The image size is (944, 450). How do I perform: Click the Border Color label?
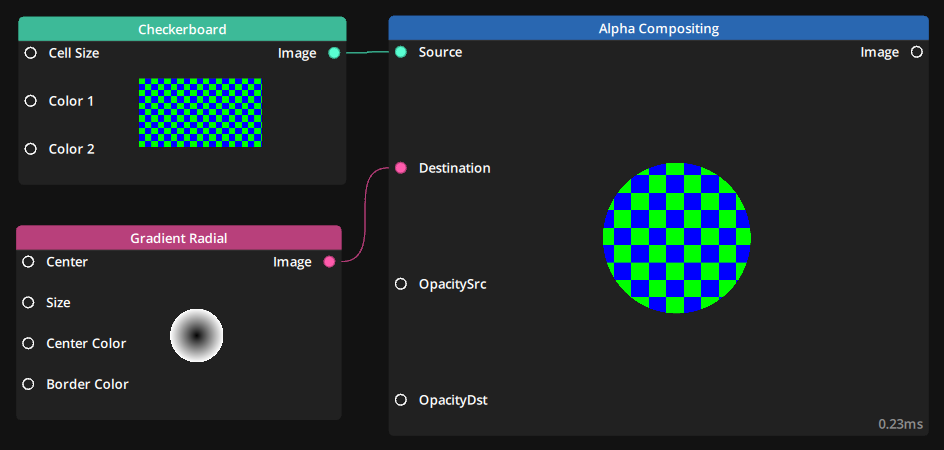coord(87,384)
